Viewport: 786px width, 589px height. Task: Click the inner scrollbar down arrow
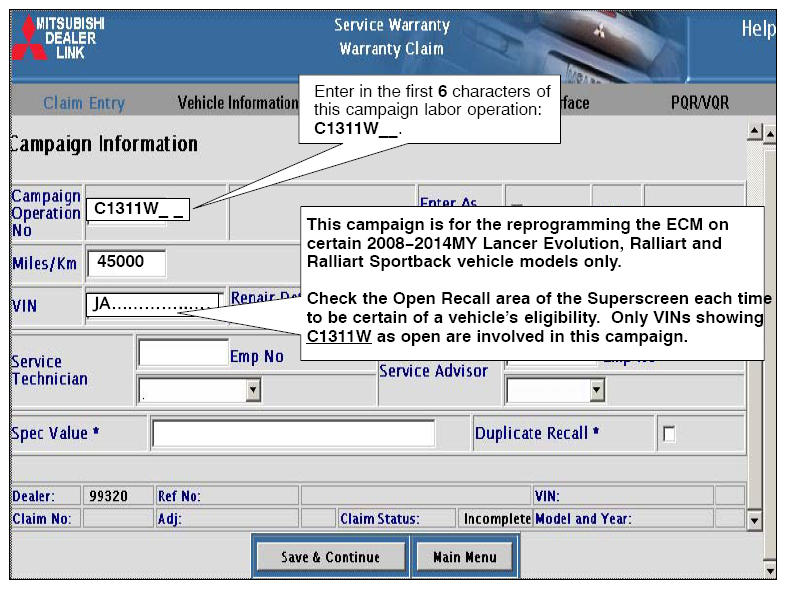[754, 520]
